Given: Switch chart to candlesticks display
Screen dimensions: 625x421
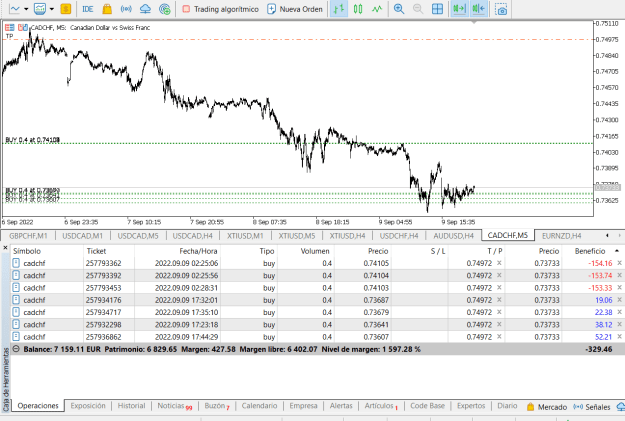Looking at the screenshot, I should 358,9.
